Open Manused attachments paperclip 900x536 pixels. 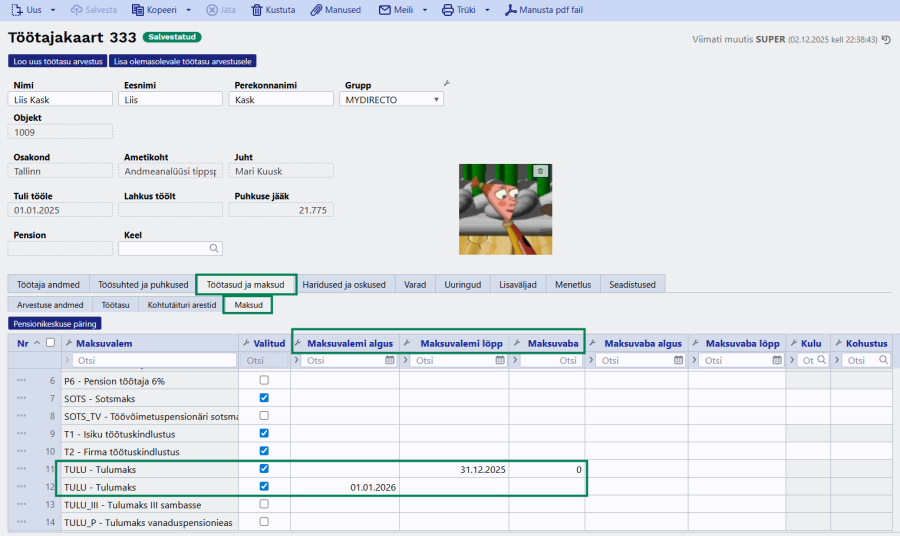click(x=317, y=10)
